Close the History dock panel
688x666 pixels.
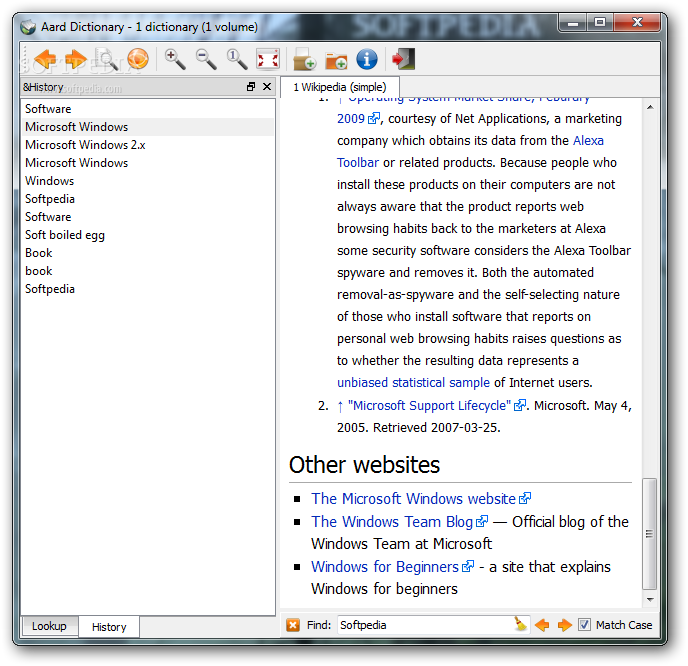[267, 87]
